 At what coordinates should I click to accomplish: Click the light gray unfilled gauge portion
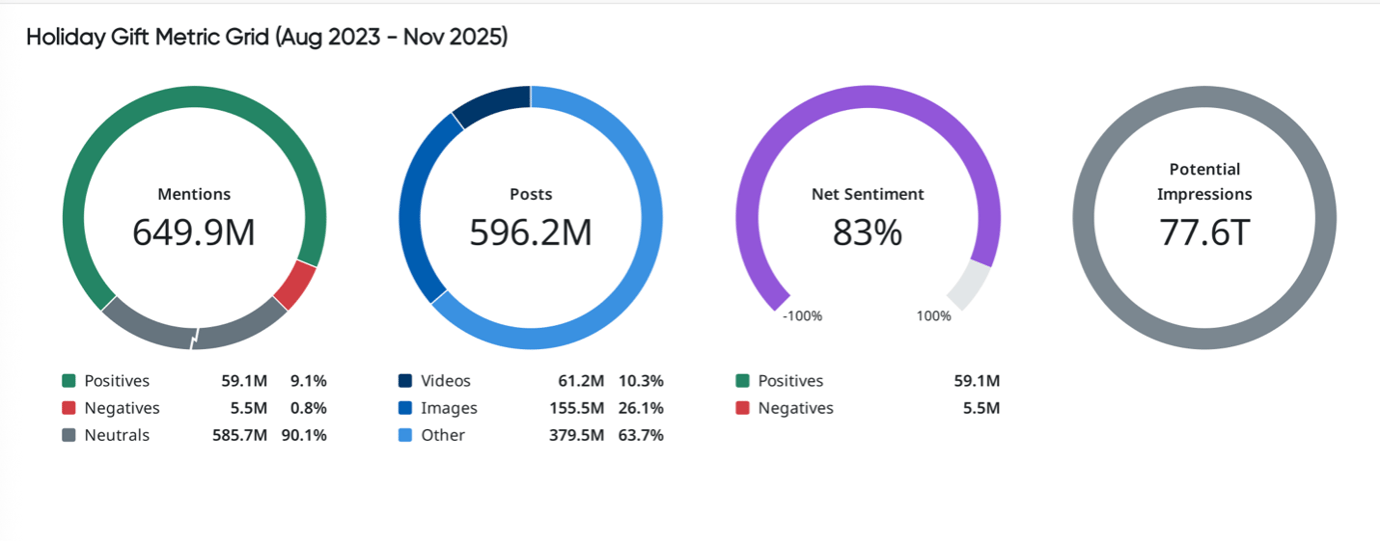pyautogui.click(x=969, y=285)
